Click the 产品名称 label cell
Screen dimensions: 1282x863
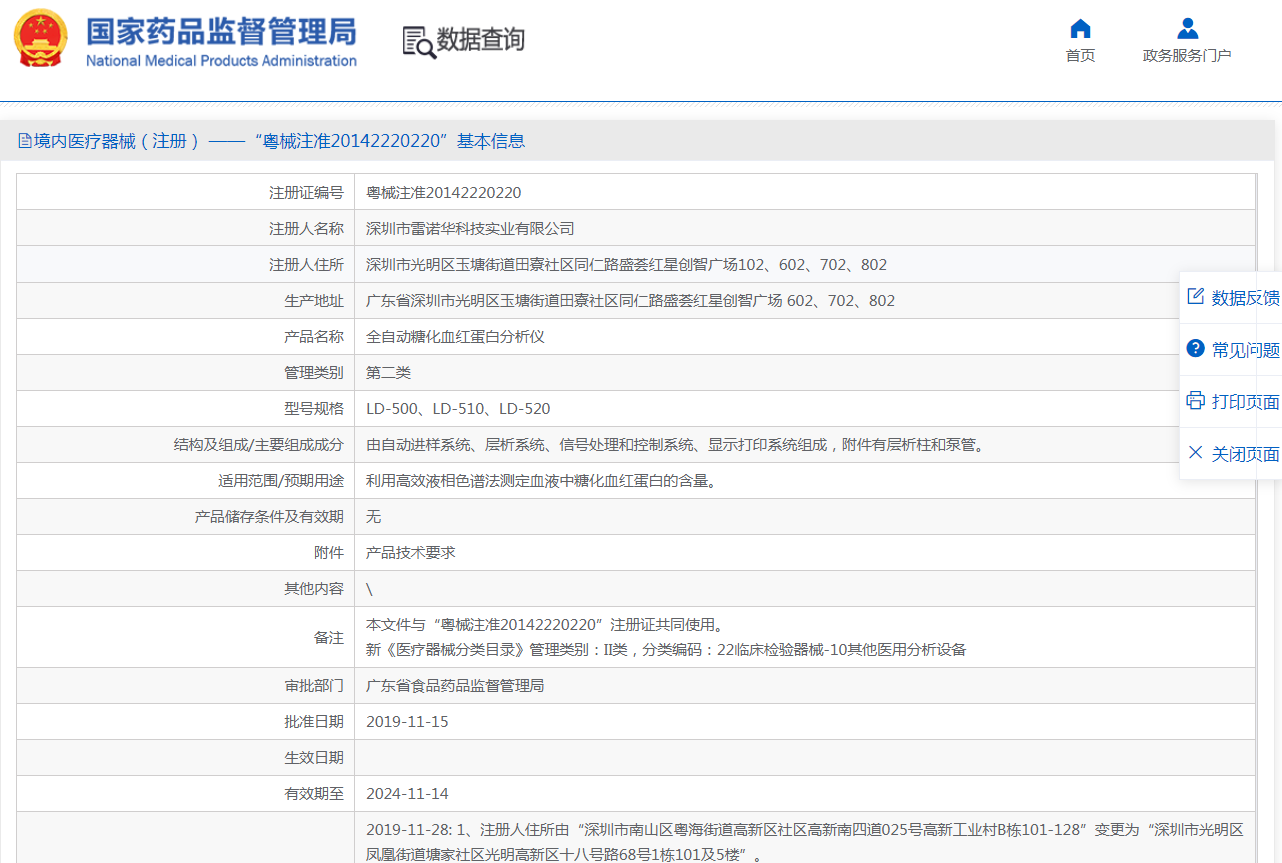coord(186,337)
